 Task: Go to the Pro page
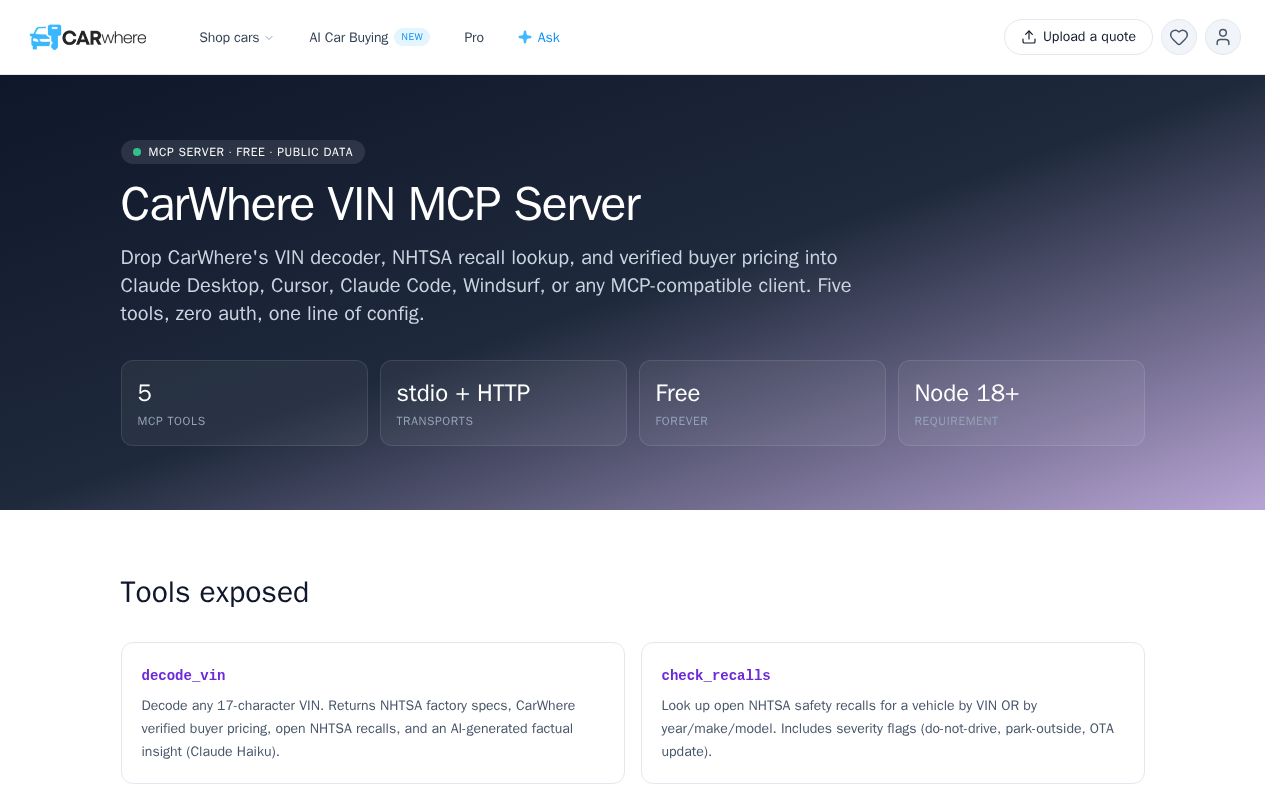pos(474,37)
